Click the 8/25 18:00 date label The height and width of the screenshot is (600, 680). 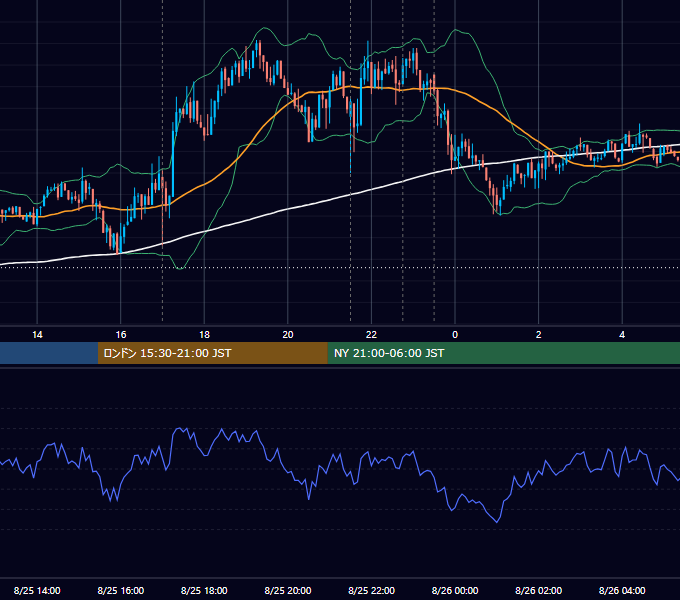click(204, 590)
